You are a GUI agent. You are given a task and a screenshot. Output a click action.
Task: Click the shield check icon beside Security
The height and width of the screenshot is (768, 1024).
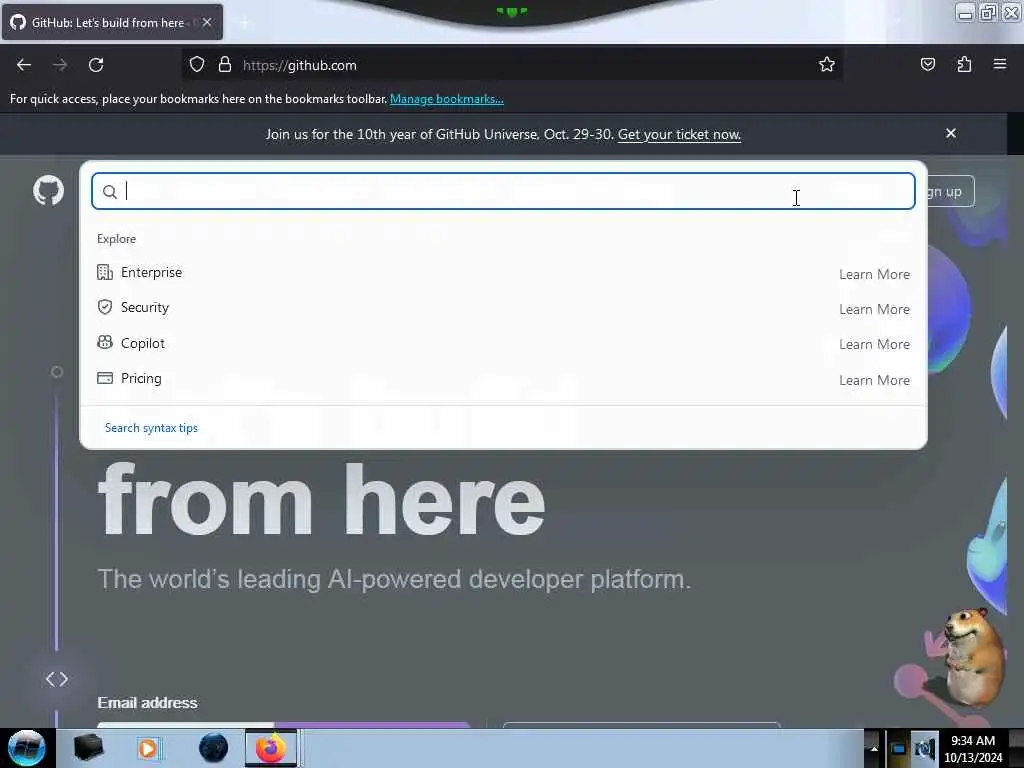click(x=104, y=307)
